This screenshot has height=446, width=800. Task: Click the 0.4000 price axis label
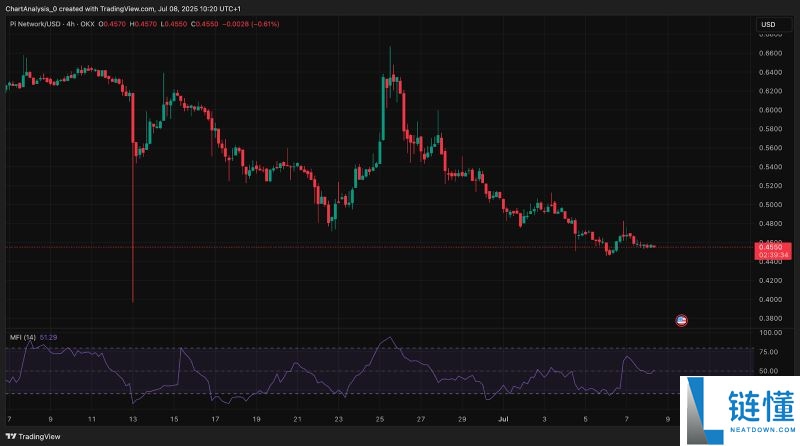pyautogui.click(x=769, y=300)
